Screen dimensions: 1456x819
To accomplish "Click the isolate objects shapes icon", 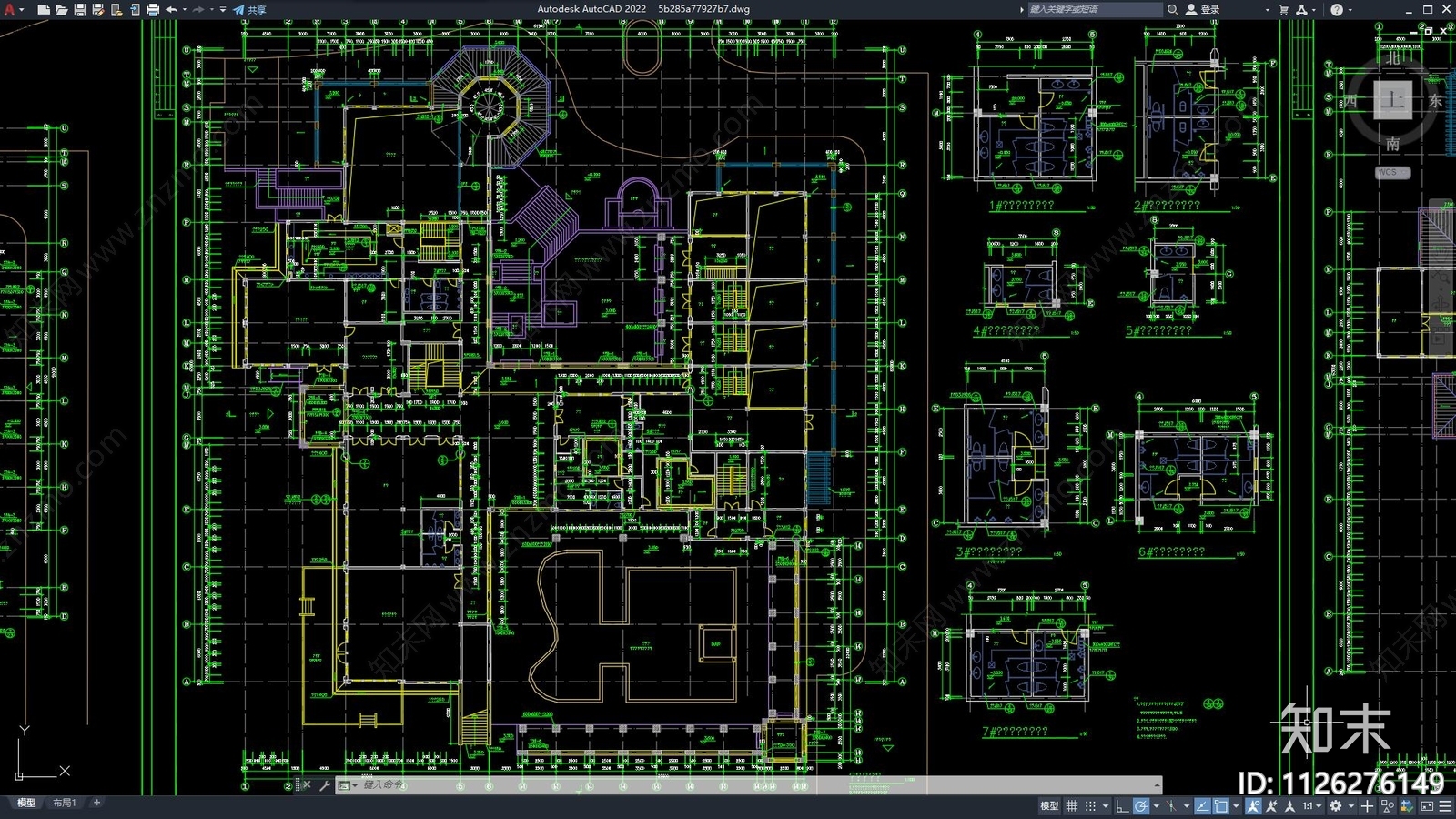I will (1387, 806).
